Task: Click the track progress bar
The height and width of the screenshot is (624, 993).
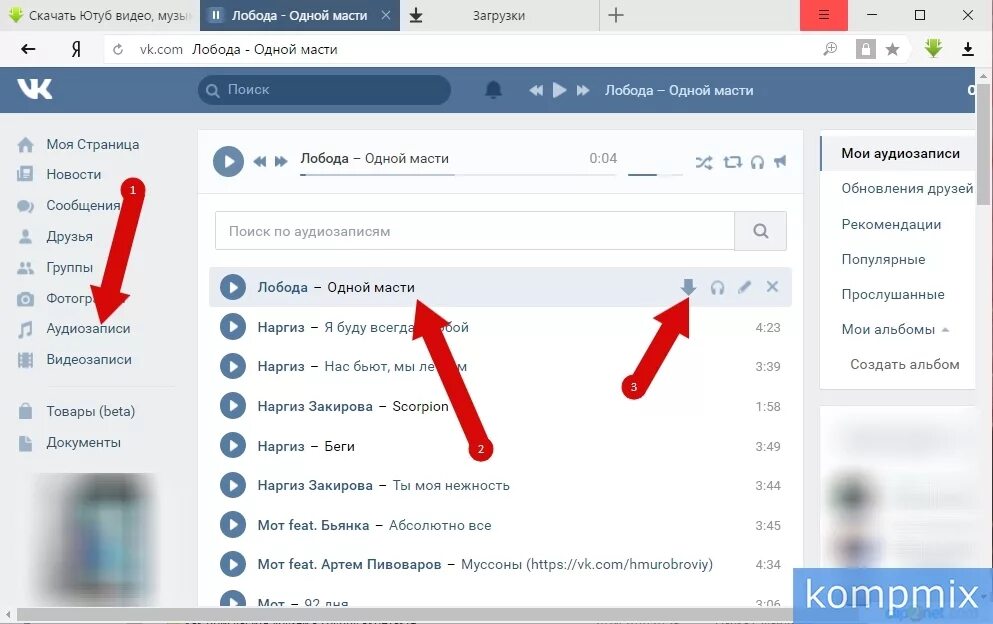Action: tap(458, 174)
